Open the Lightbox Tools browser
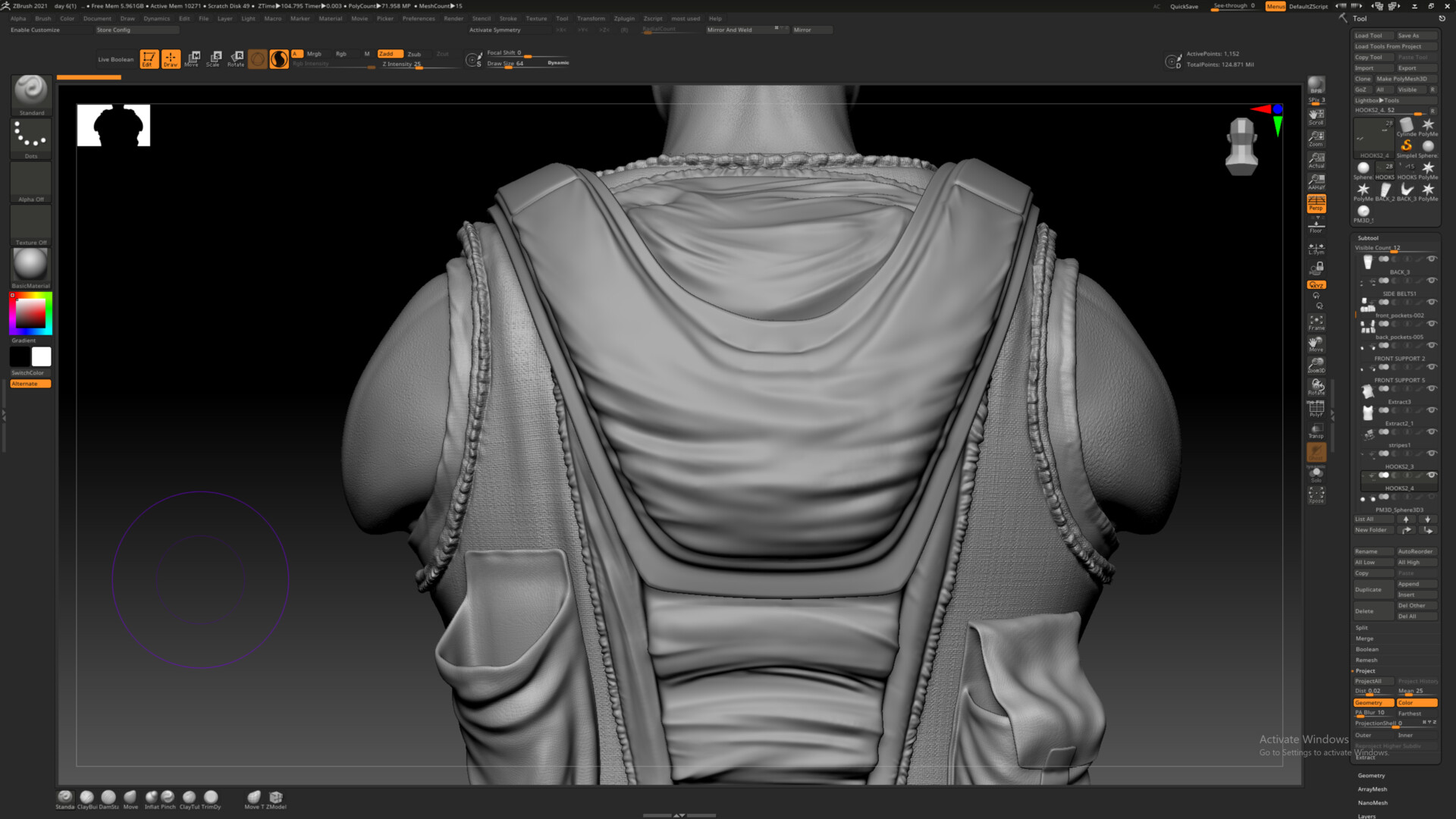 pyautogui.click(x=1377, y=100)
